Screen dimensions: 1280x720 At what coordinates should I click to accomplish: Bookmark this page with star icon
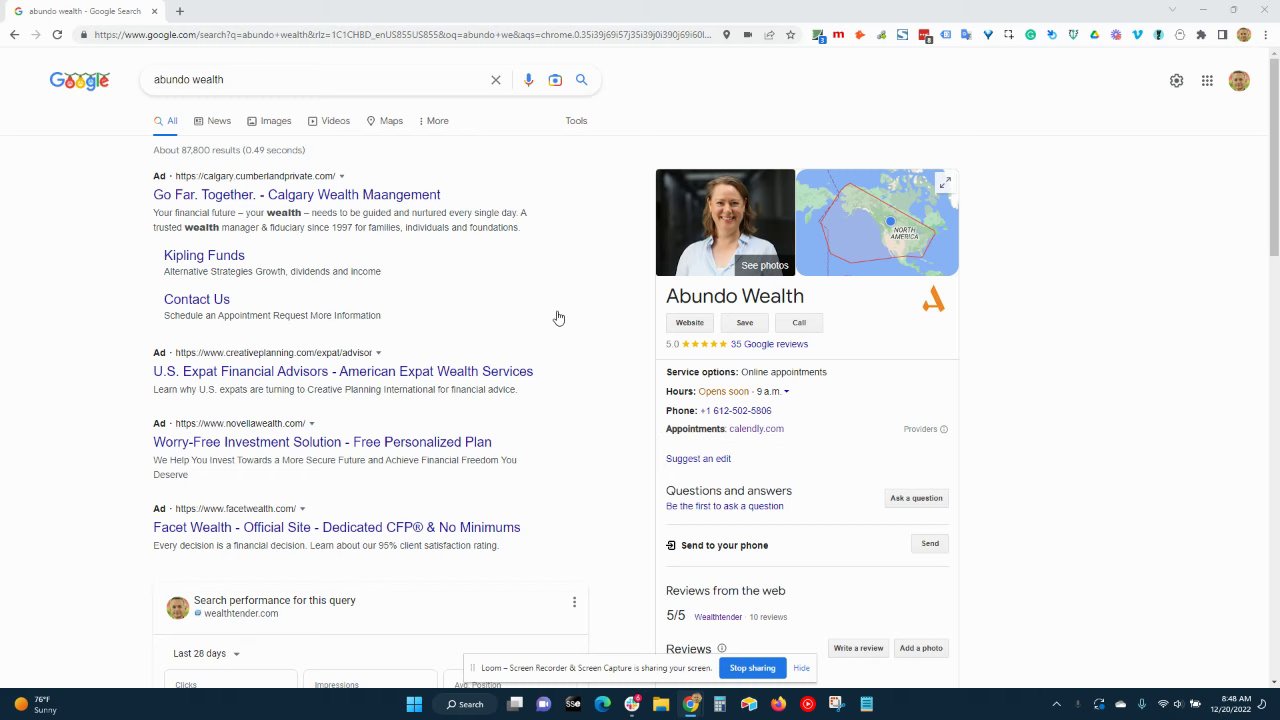(790, 35)
